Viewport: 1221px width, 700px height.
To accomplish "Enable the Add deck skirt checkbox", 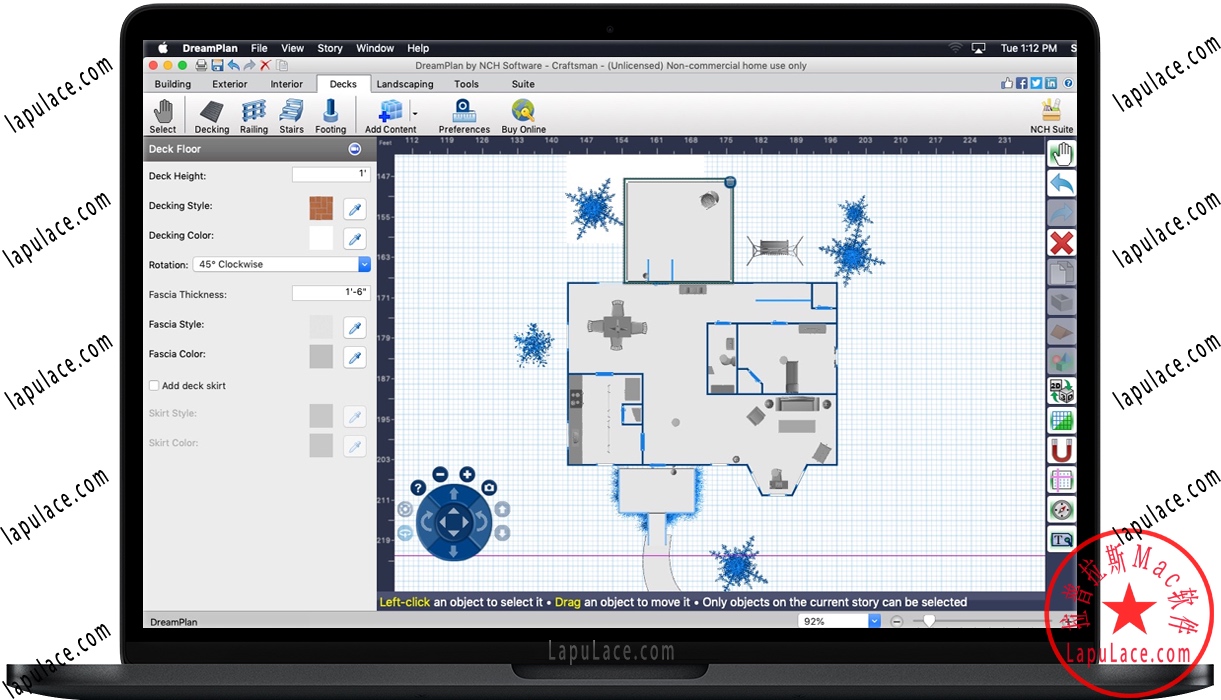I will tap(154, 385).
